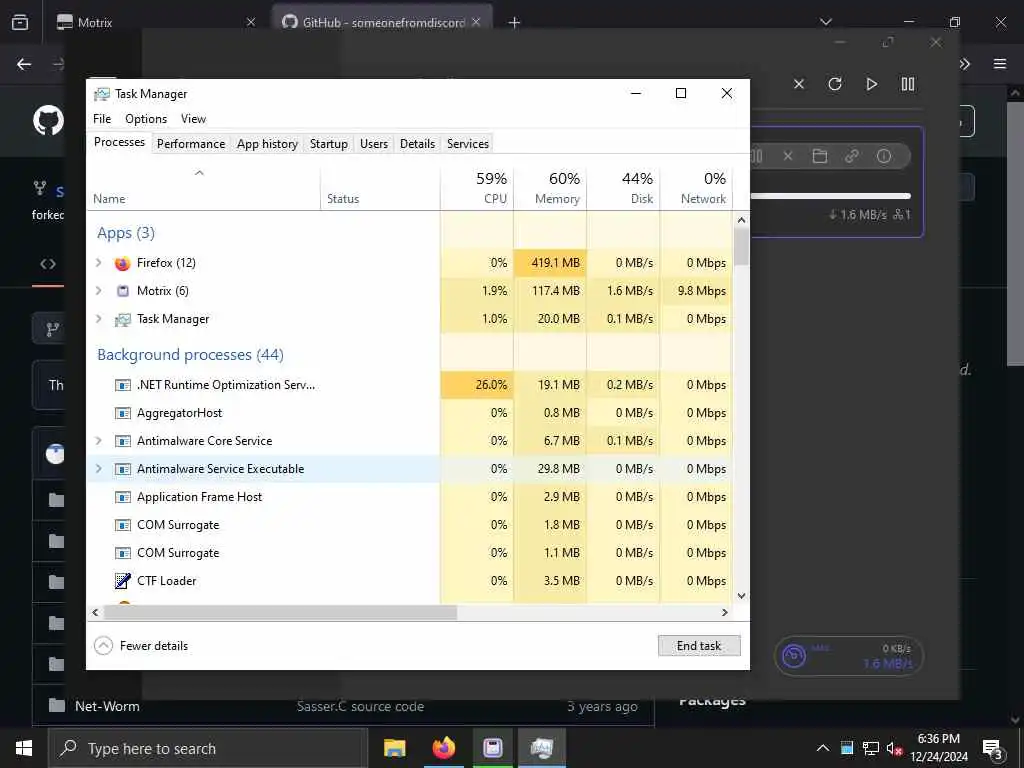List all tabs dropdown in Firefox

(826, 22)
